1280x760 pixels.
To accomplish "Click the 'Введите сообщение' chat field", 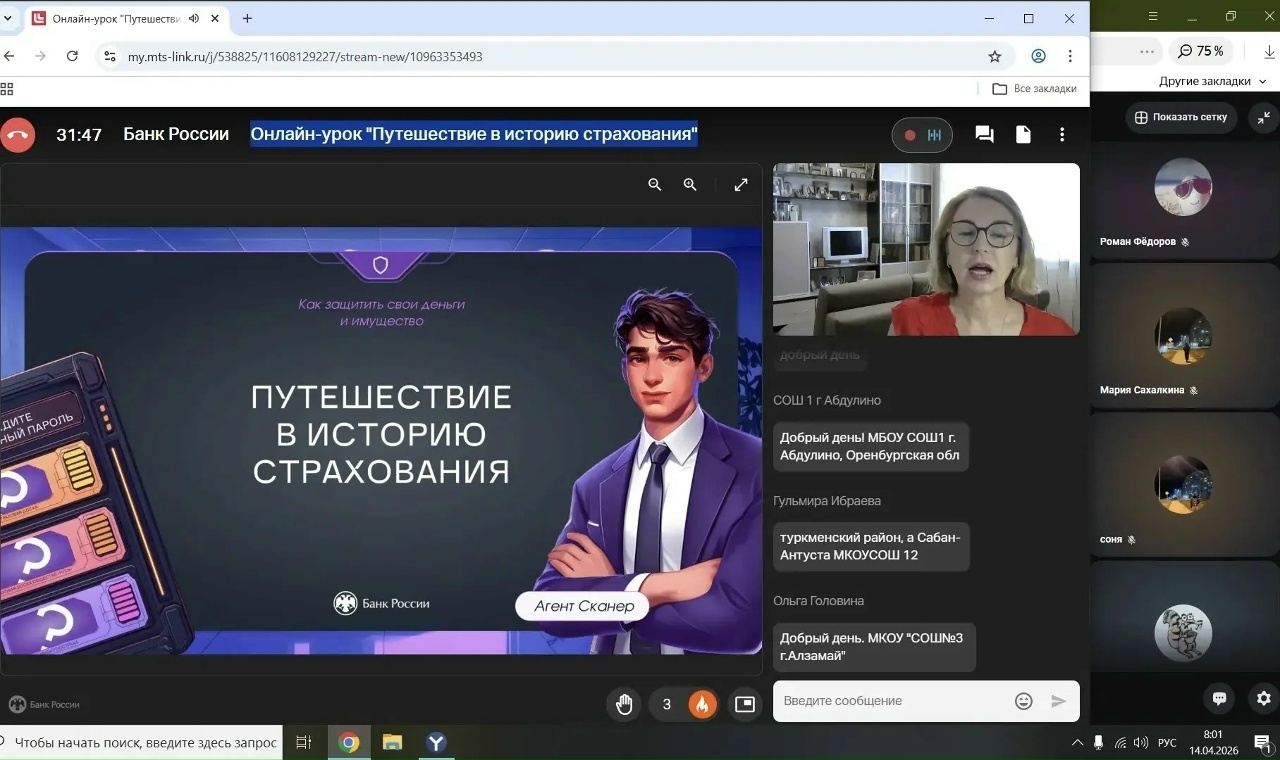I will [x=890, y=701].
